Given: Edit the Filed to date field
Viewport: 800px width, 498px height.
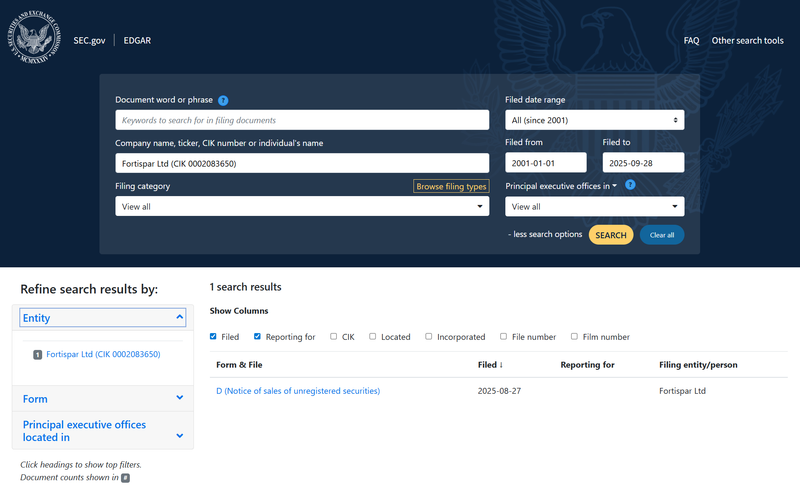Looking at the screenshot, I should tap(643, 163).
